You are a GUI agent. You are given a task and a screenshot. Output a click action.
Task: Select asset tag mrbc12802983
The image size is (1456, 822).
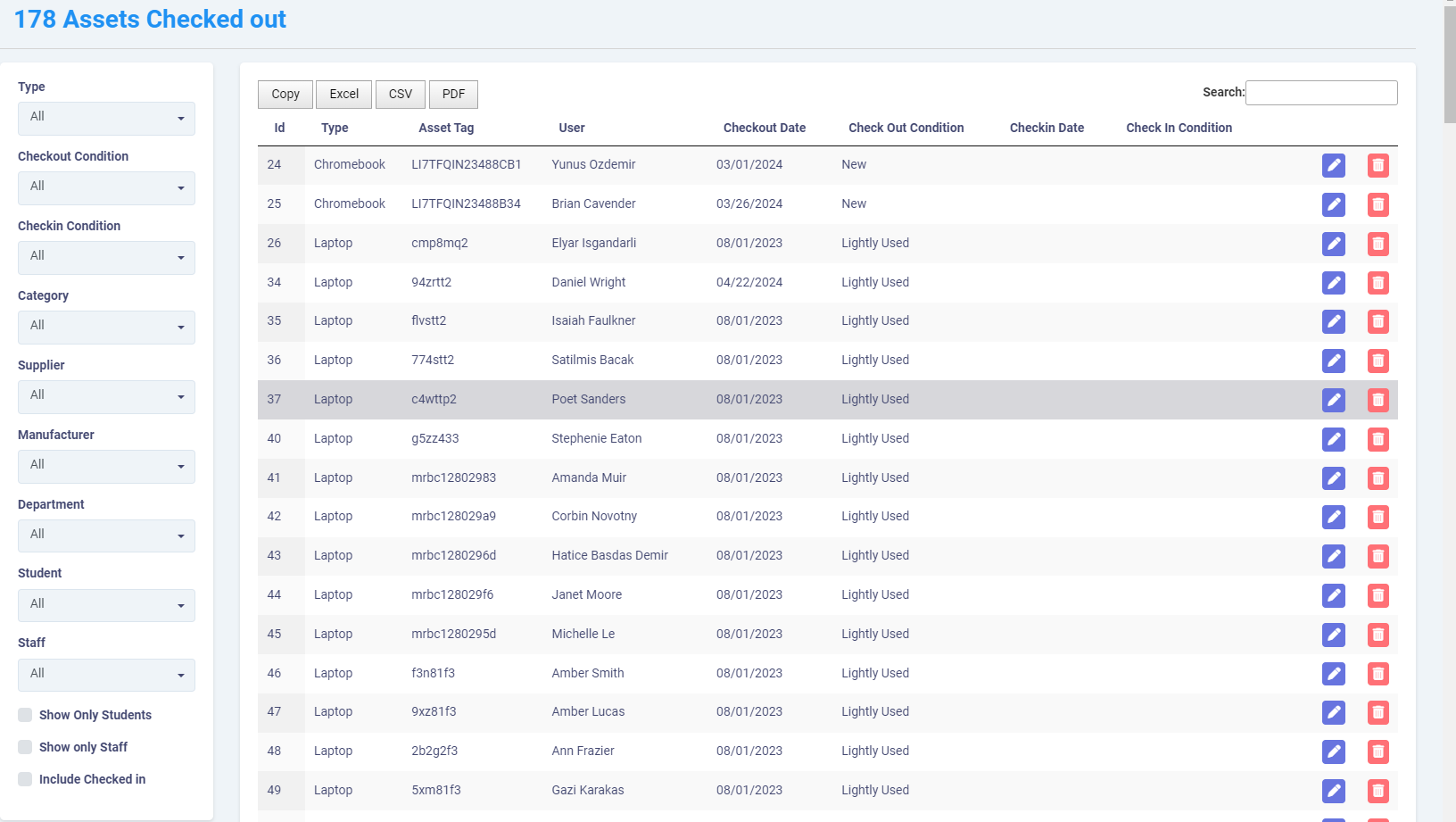[x=453, y=477]
